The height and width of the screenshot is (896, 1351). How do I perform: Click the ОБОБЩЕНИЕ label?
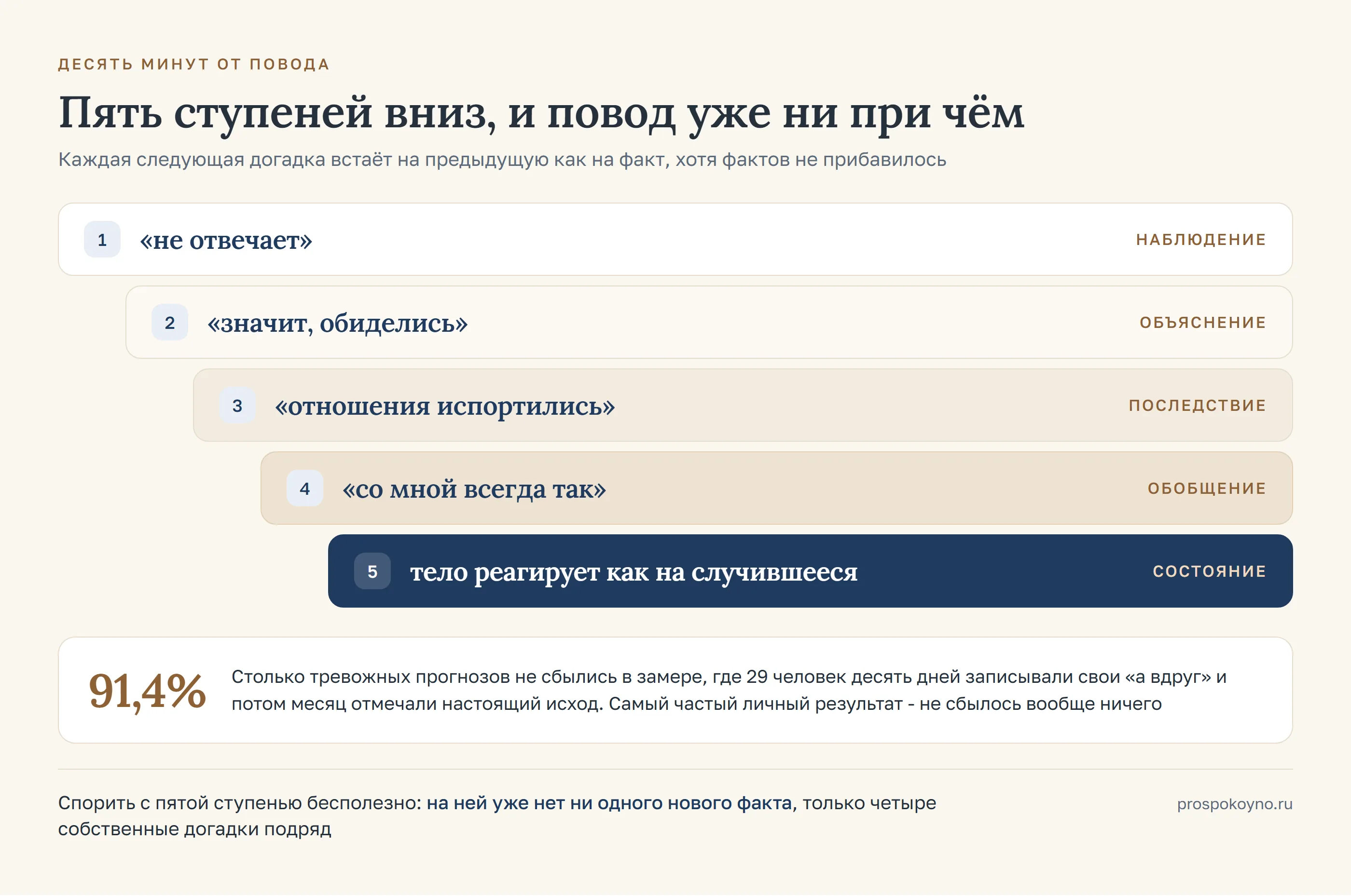(x=1206, y=488)
